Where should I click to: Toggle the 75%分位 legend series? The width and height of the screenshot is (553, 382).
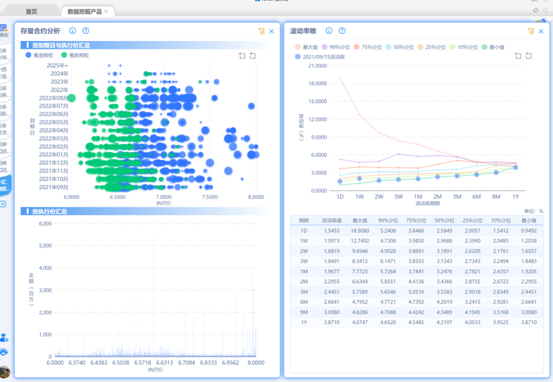pos(367,47)
